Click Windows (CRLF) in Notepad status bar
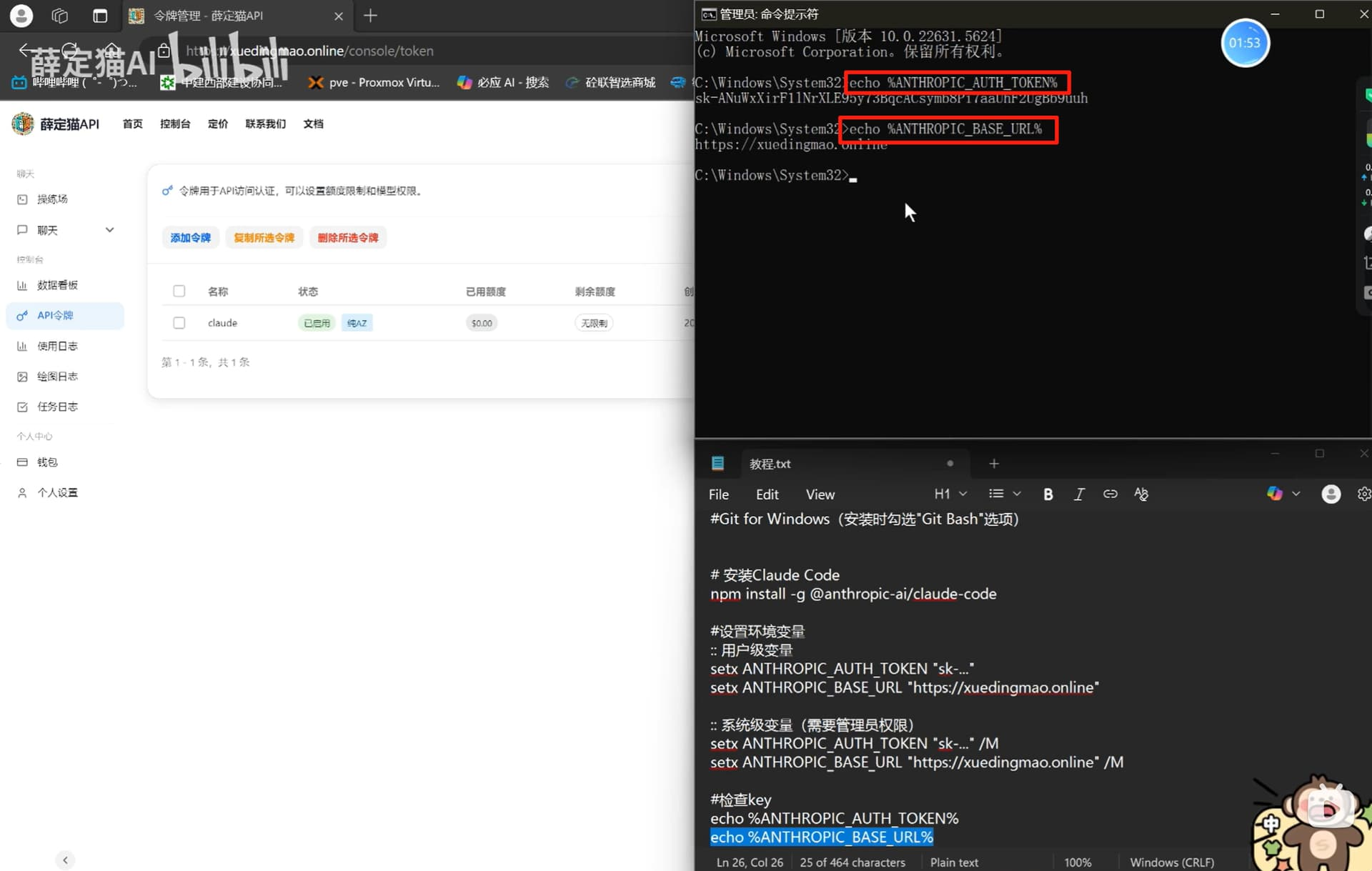This screenshot has width=1372, height=871. click(x=1172, y=862)
